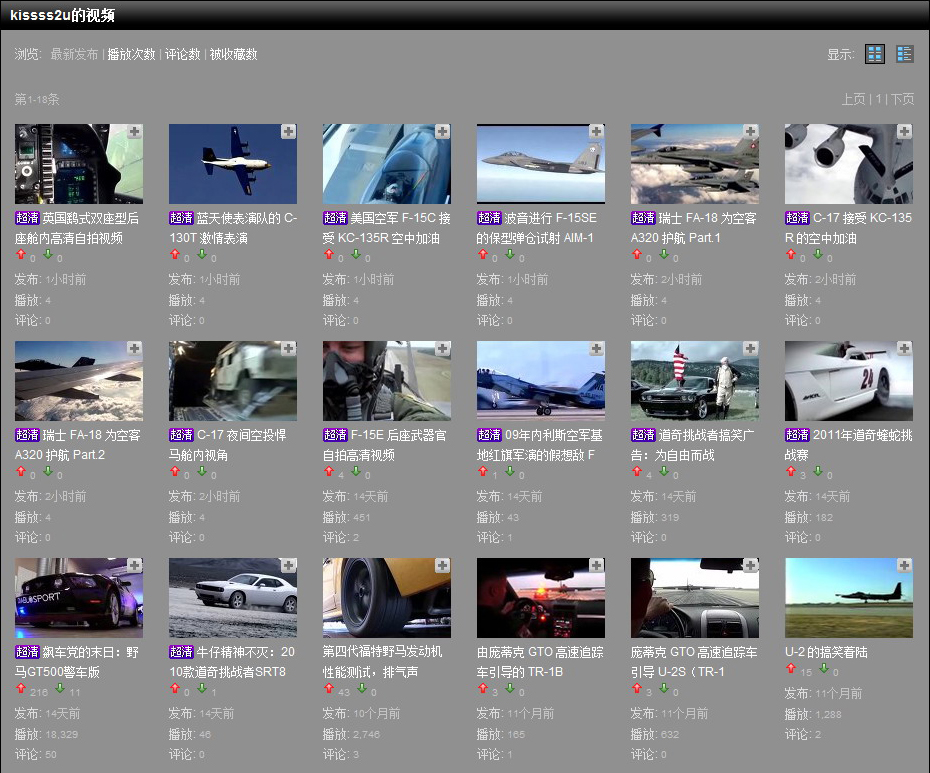Upvote the U-2的搞笑着陆 video
This screenshot has width=930, height=773.
(790, 669)
